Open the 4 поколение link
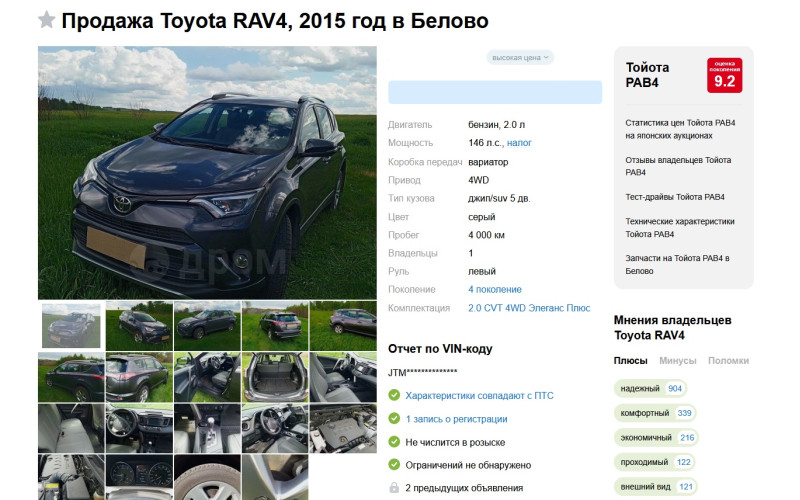The height and width of the screenshot is (500, 800). pyautogui.click(x=495, y=289)
